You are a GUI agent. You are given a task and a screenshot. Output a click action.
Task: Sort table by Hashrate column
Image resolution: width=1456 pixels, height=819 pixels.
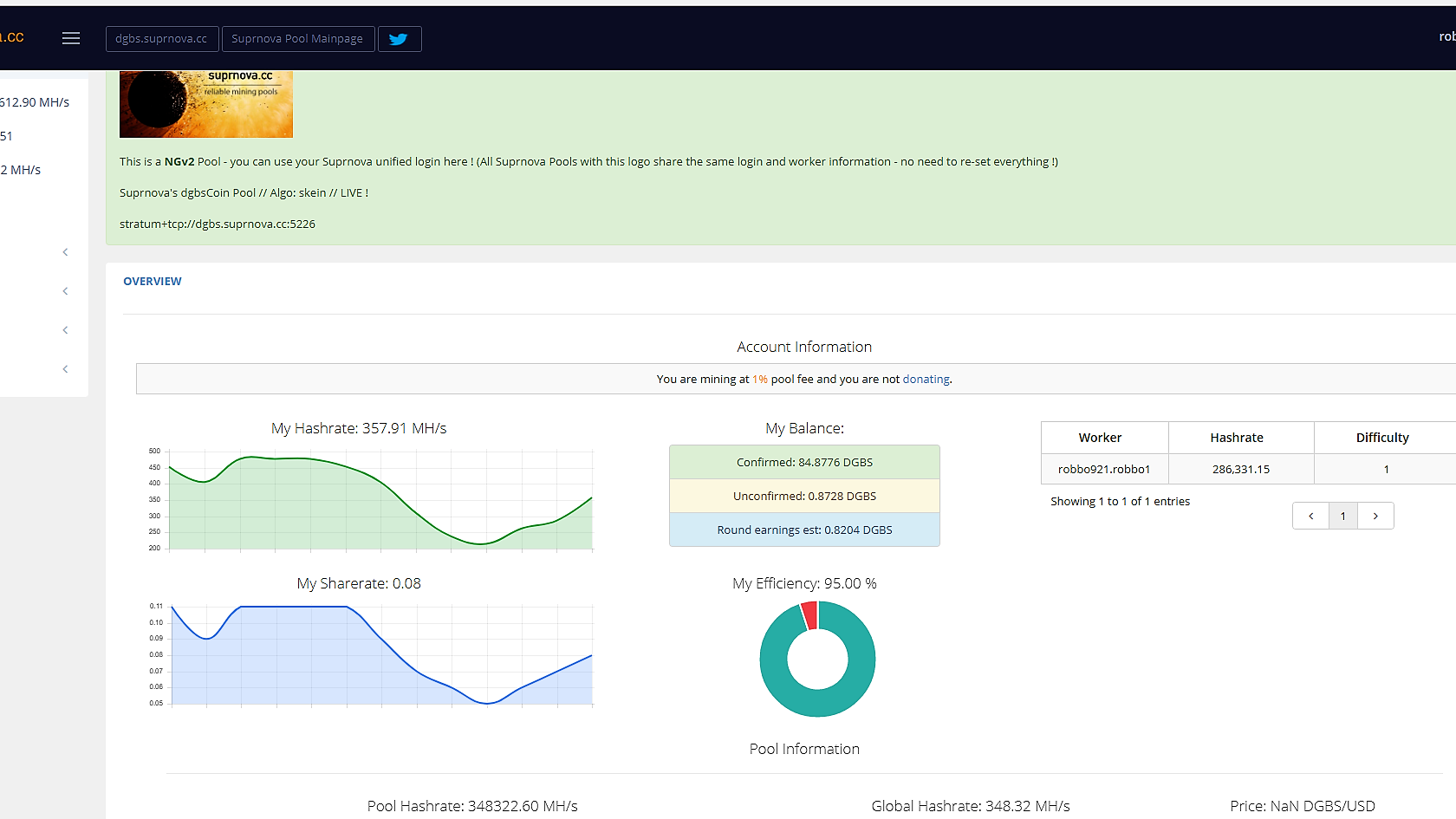tap(1237, 438)
